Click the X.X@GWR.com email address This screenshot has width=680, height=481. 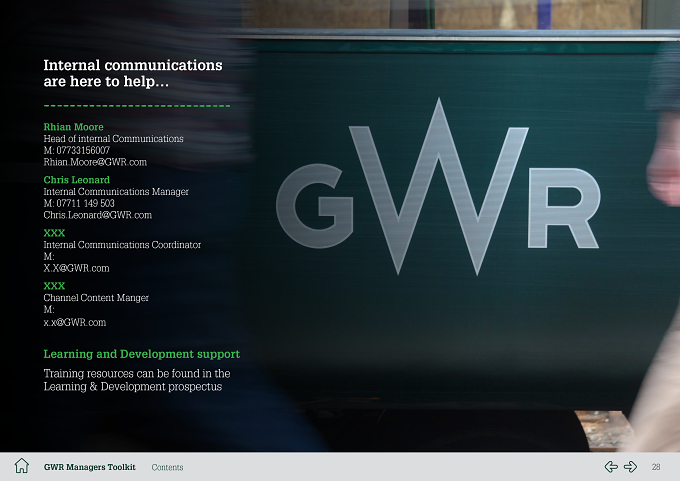pyautogui.click(x=76, y=268)
